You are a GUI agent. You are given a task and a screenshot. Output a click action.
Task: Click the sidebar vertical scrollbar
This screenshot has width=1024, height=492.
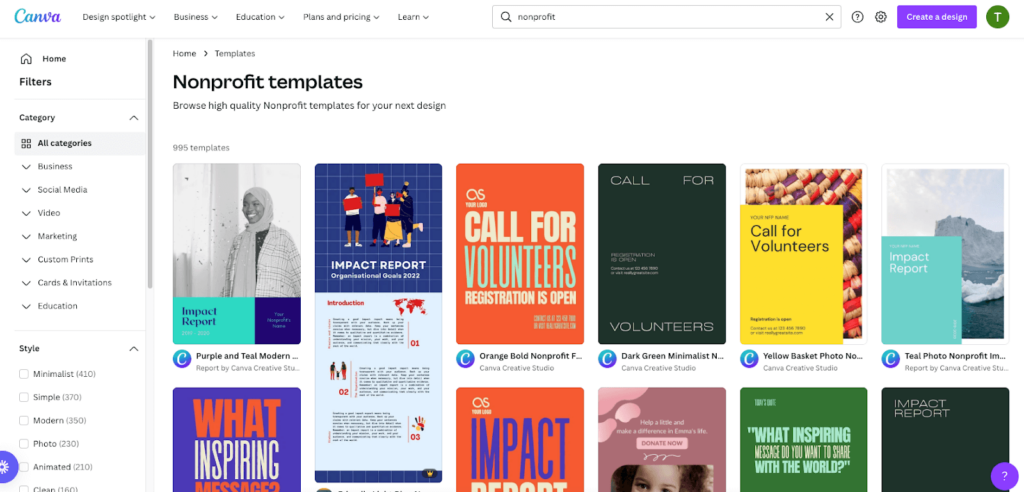[150, 163]
